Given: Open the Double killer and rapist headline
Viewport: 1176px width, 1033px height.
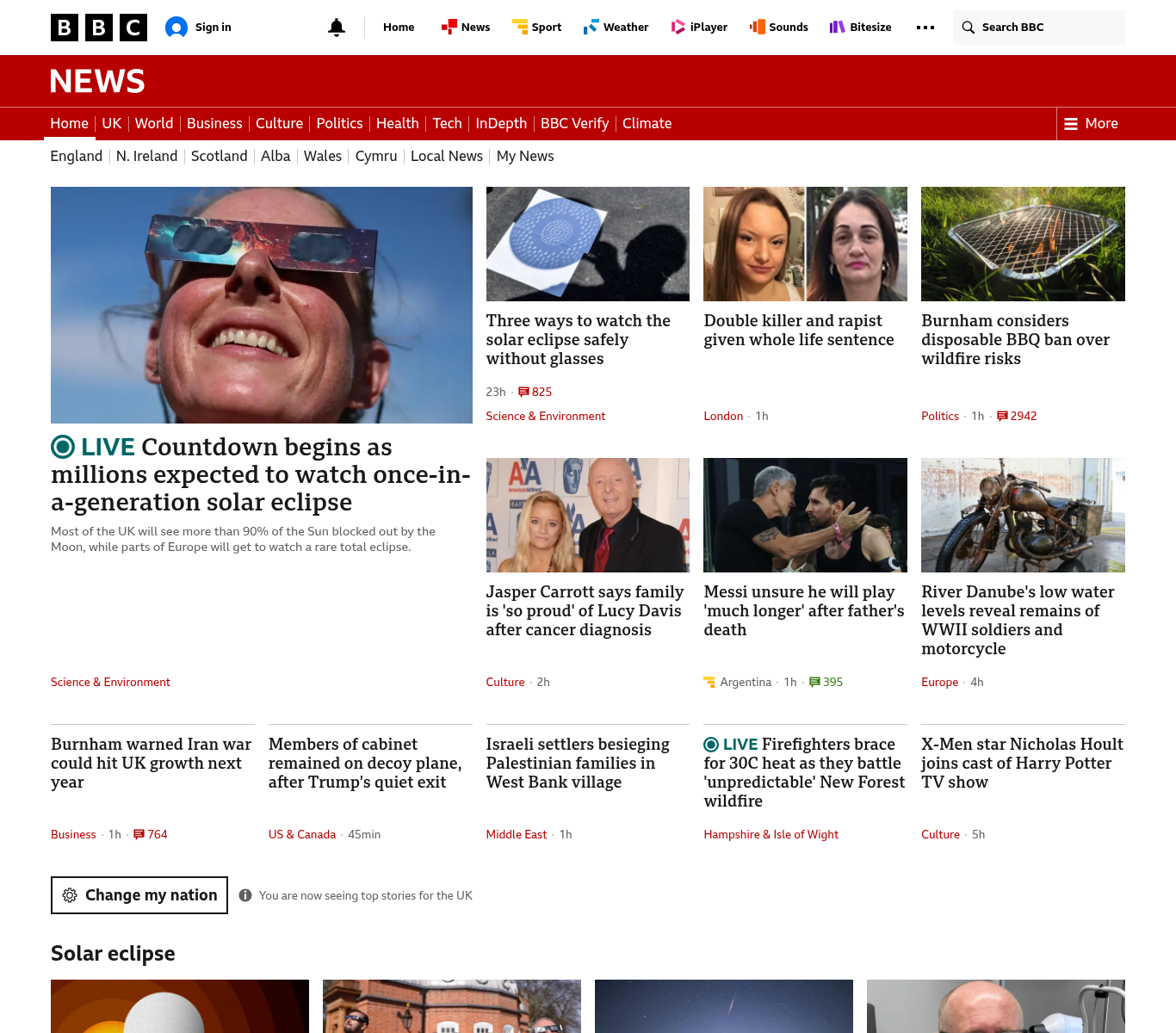Looking at the screenshot, I should [x=799, y=331].
